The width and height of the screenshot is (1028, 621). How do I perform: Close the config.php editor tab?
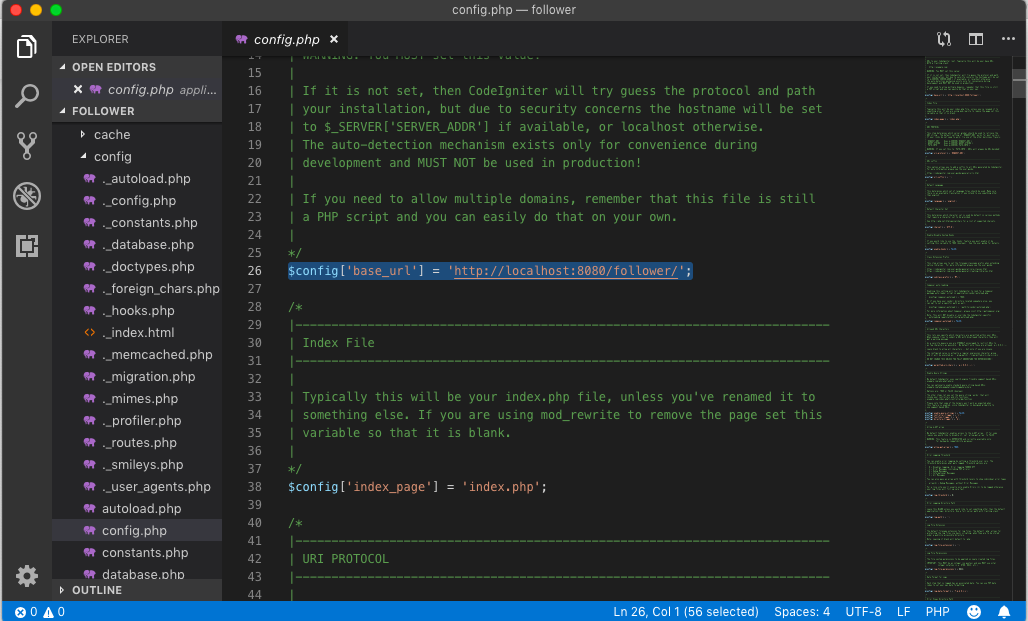coord(334,39)
